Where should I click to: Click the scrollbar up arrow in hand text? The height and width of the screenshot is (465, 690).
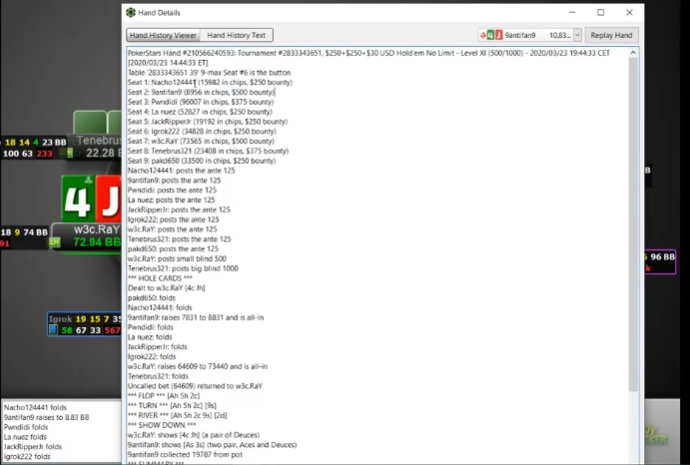633,53
